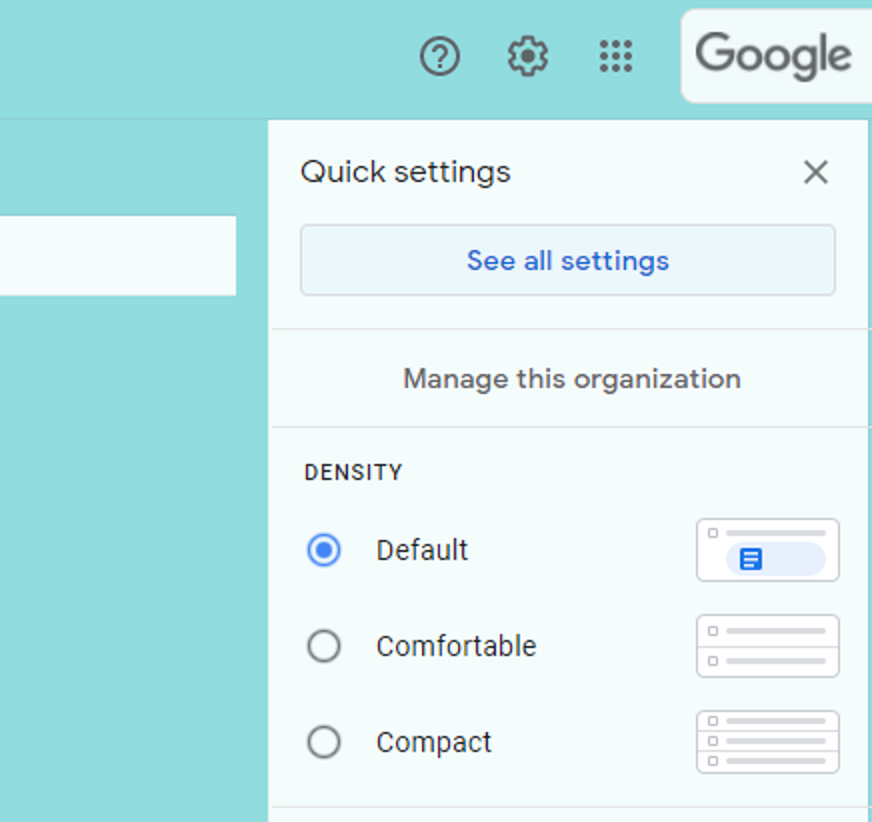
Task: Open the Google apps grid launcher
Action: (616, 56)
